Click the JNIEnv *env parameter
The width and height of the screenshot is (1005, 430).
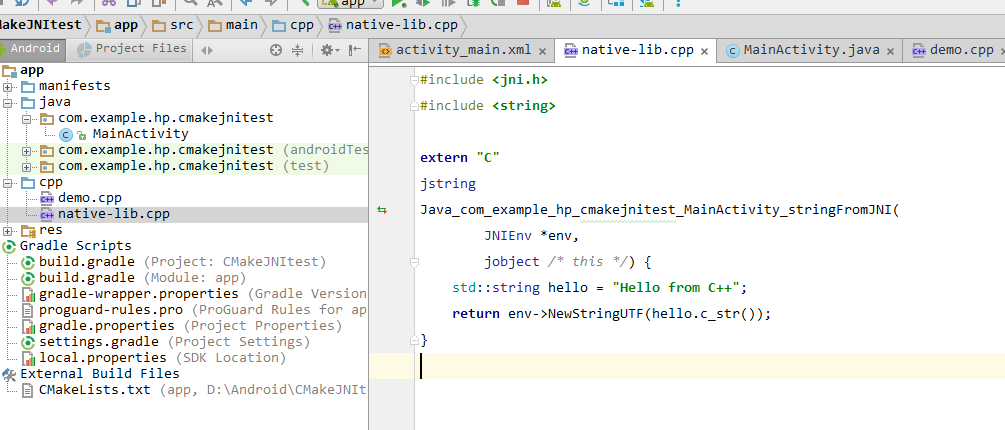(x=531, y=236)
